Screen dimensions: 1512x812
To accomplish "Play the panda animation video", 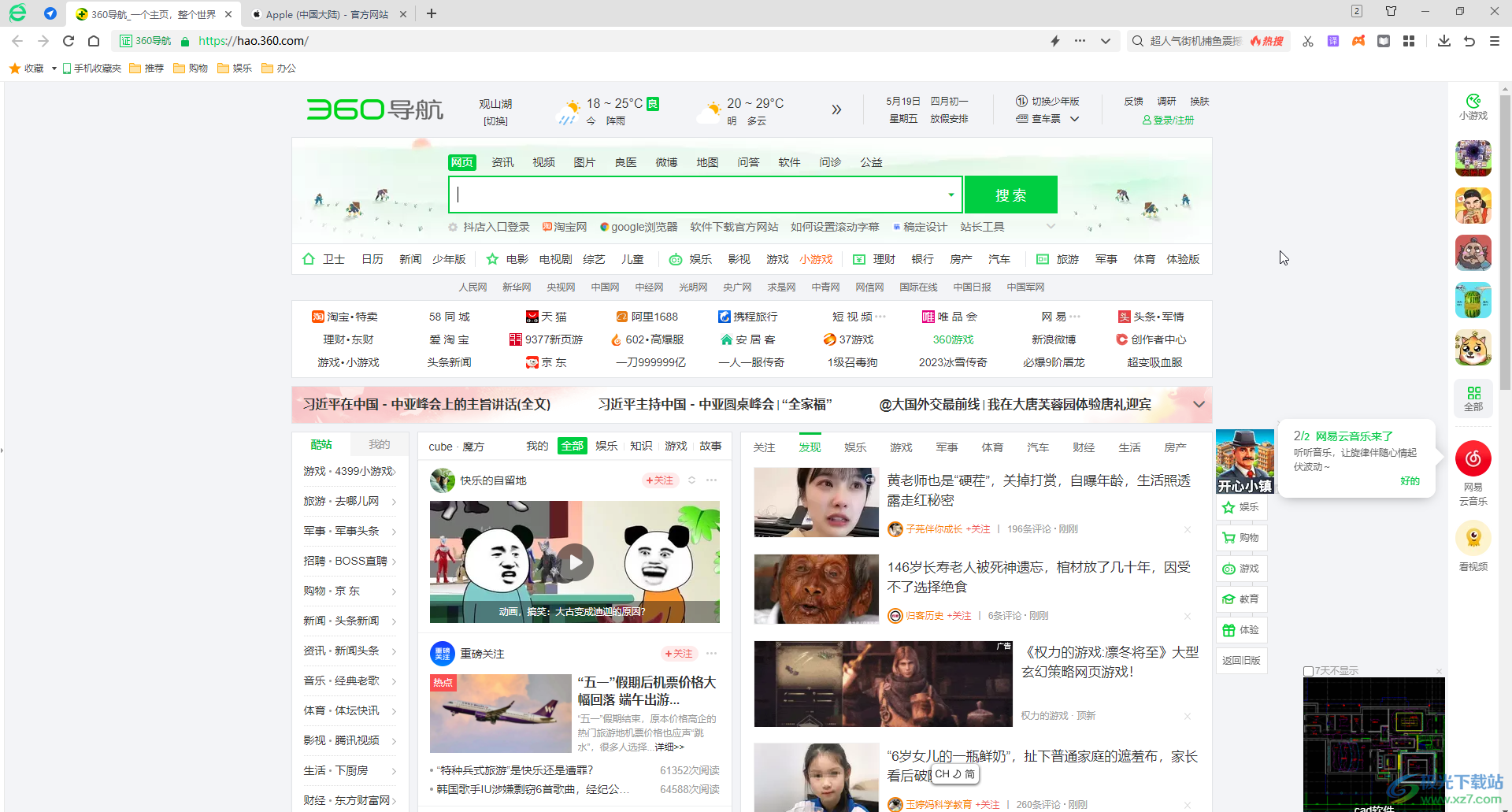I will (576, 562).
